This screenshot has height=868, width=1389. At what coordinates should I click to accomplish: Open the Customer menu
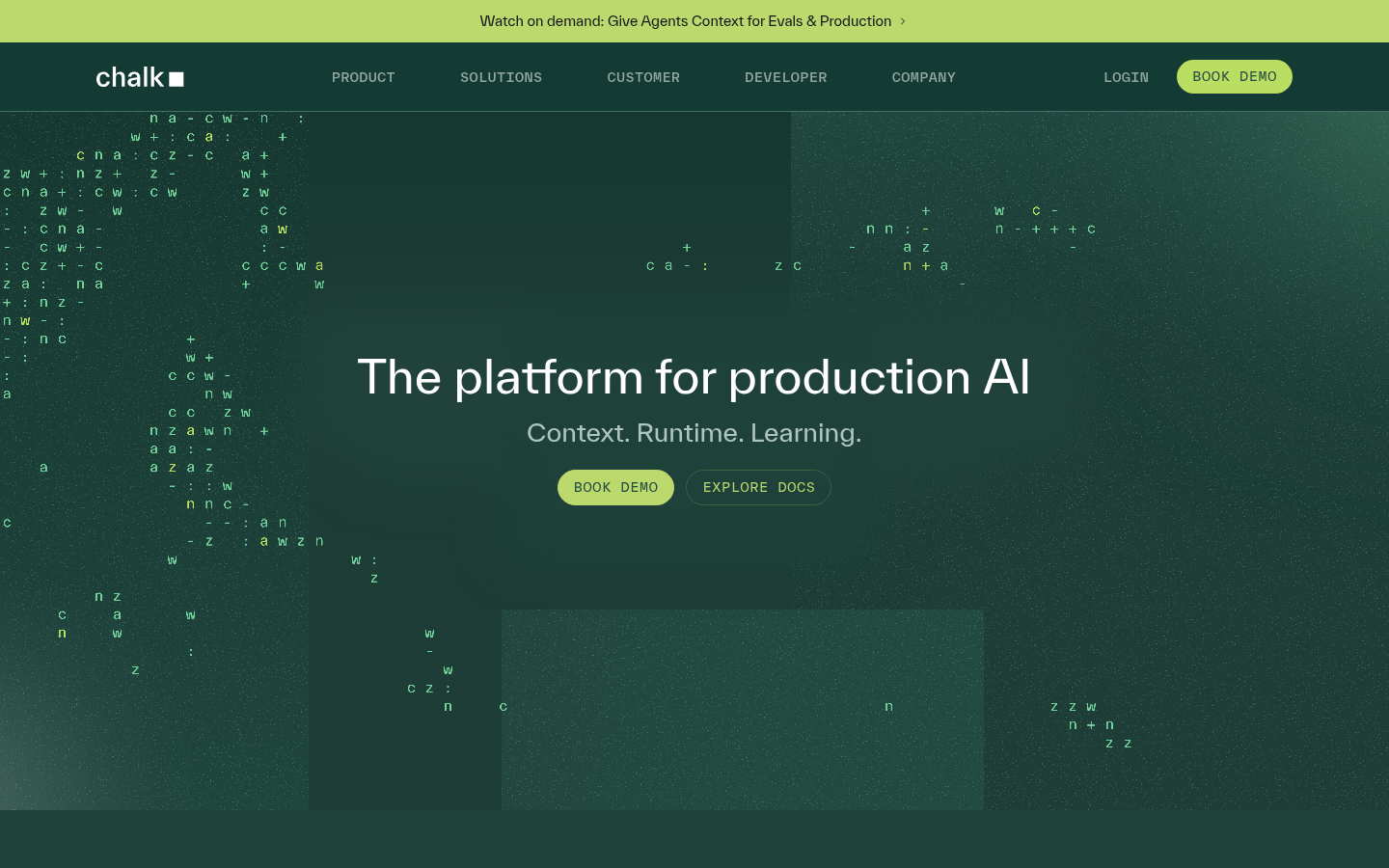(643, 77)
